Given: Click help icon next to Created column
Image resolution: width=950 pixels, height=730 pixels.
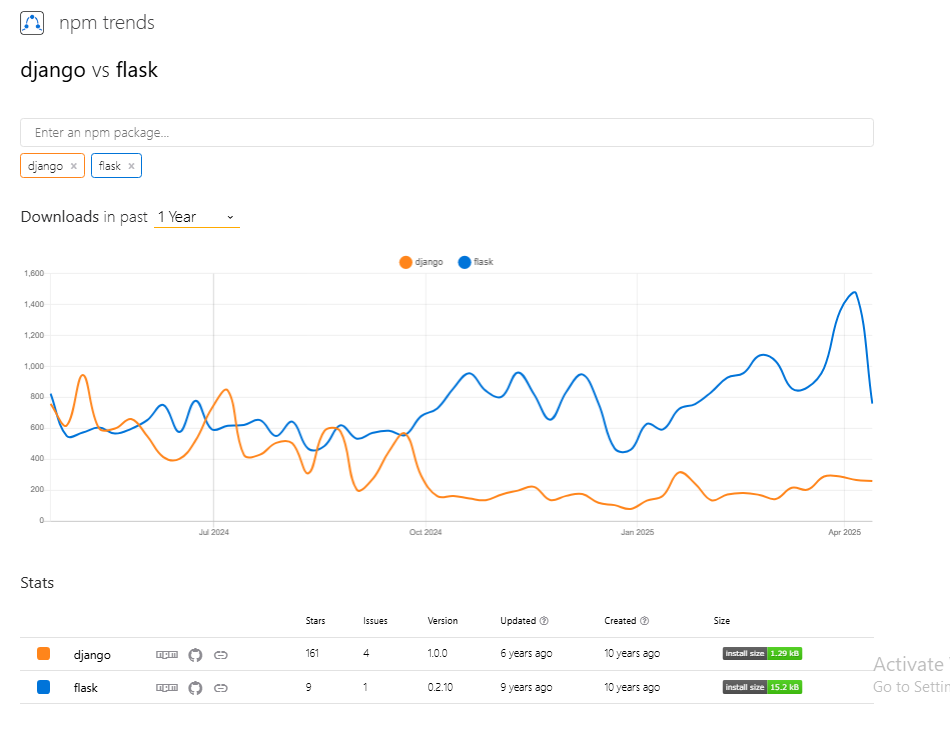Looking at the screenshot, I should (x=644, y=621).
